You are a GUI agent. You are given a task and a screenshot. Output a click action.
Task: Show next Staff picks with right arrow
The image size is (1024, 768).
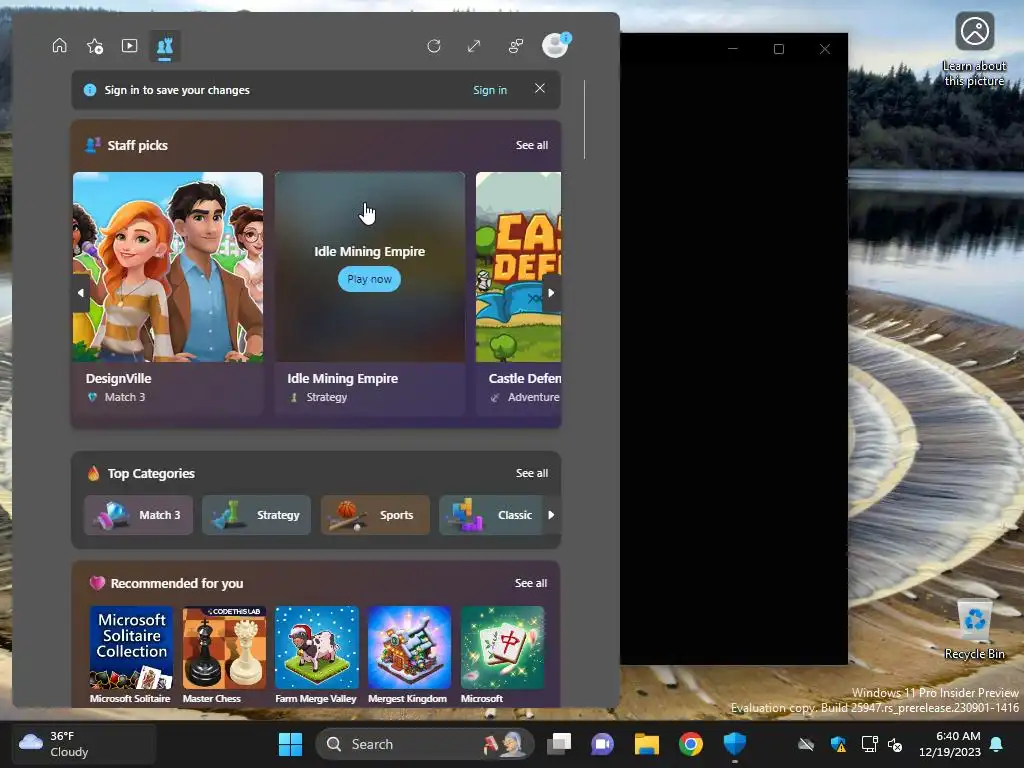(551, 293)
